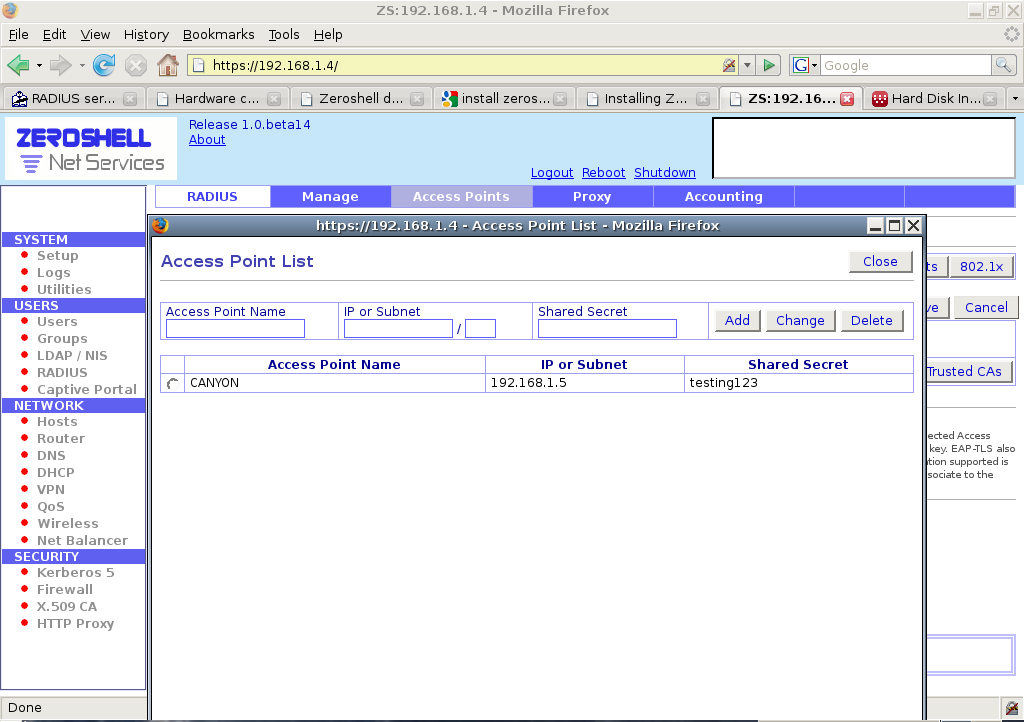Screen dimensions: 1024x722
Task: Close the Zeroshell d... tab
Action: click(x=417, y=99)
